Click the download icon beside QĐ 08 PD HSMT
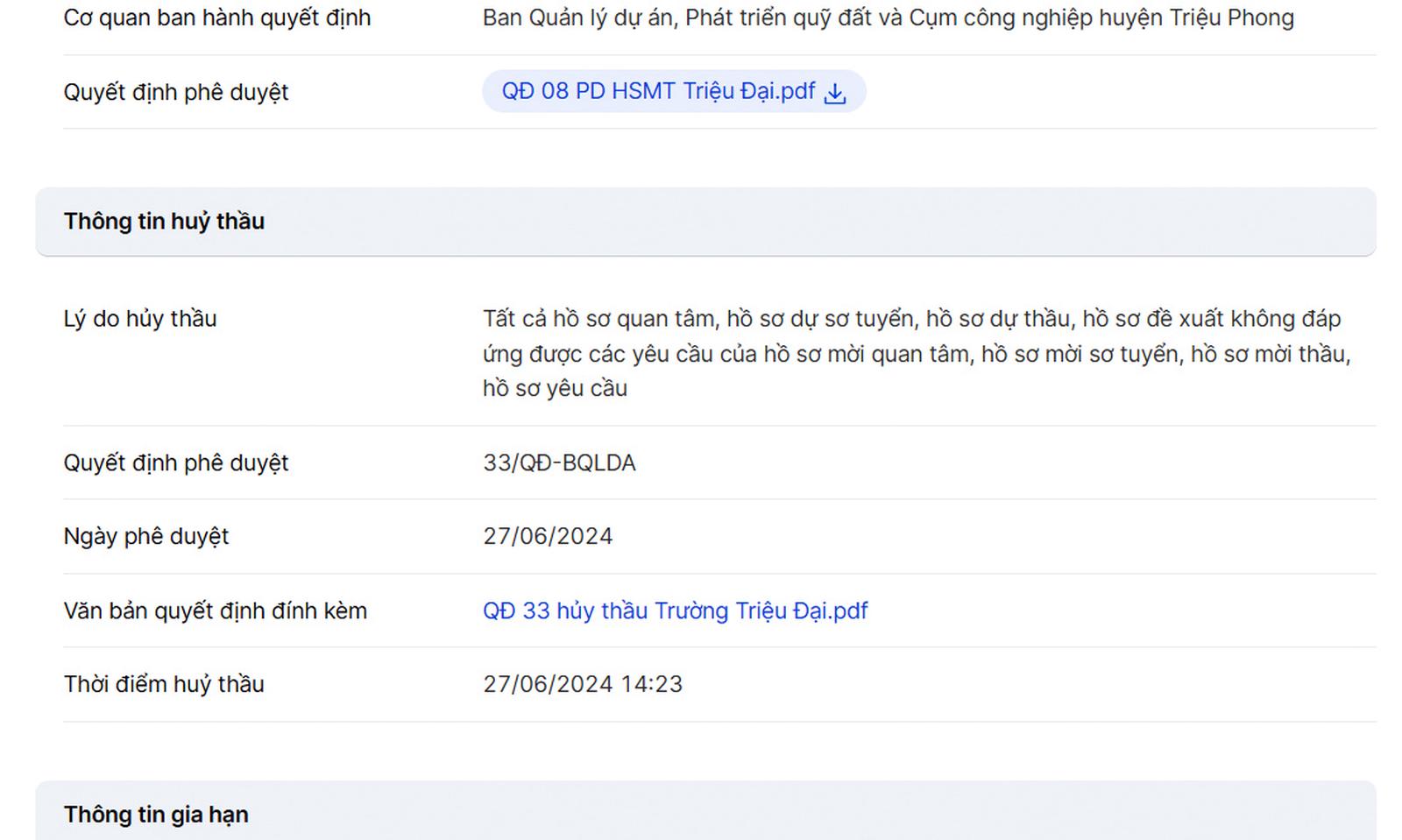1402x840 pixels. (836, 93)
